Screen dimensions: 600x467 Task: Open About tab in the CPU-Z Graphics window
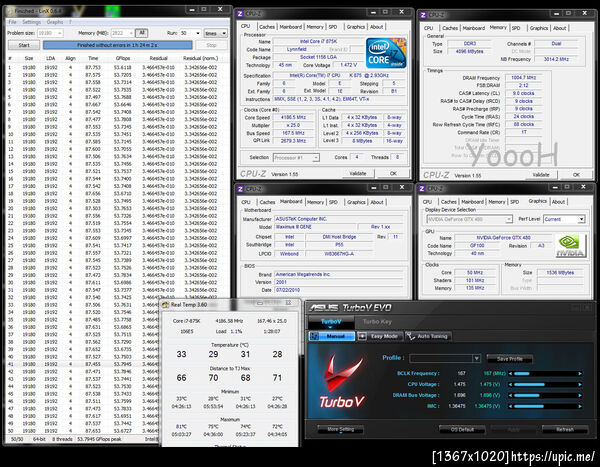click(558, 202)
